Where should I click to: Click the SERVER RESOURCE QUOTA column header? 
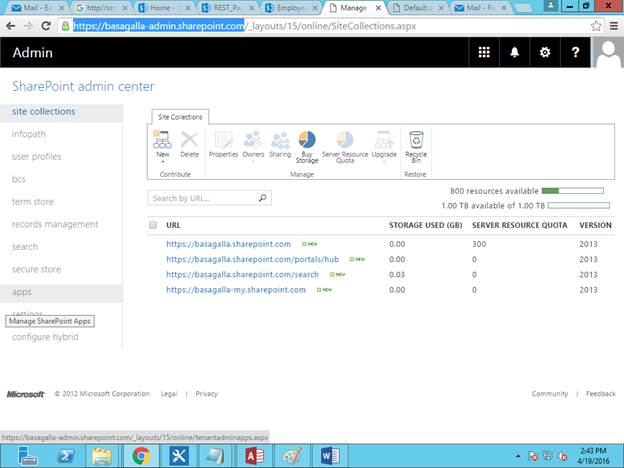pyautogui.click(x=519, y=225)
